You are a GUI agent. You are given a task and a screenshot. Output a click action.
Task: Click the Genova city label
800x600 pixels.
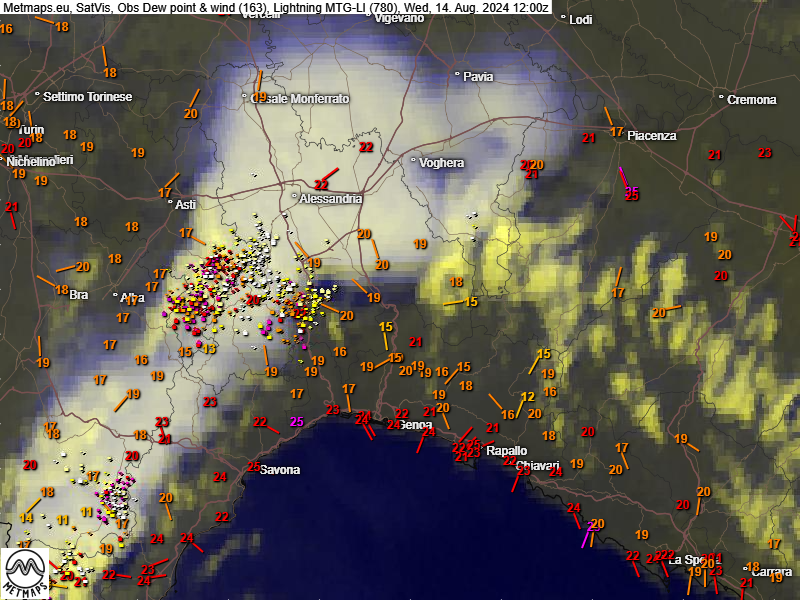tap(415, 425)
